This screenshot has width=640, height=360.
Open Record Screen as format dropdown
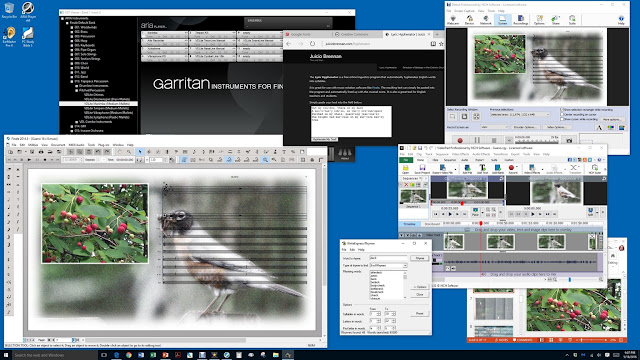[494, 127]
